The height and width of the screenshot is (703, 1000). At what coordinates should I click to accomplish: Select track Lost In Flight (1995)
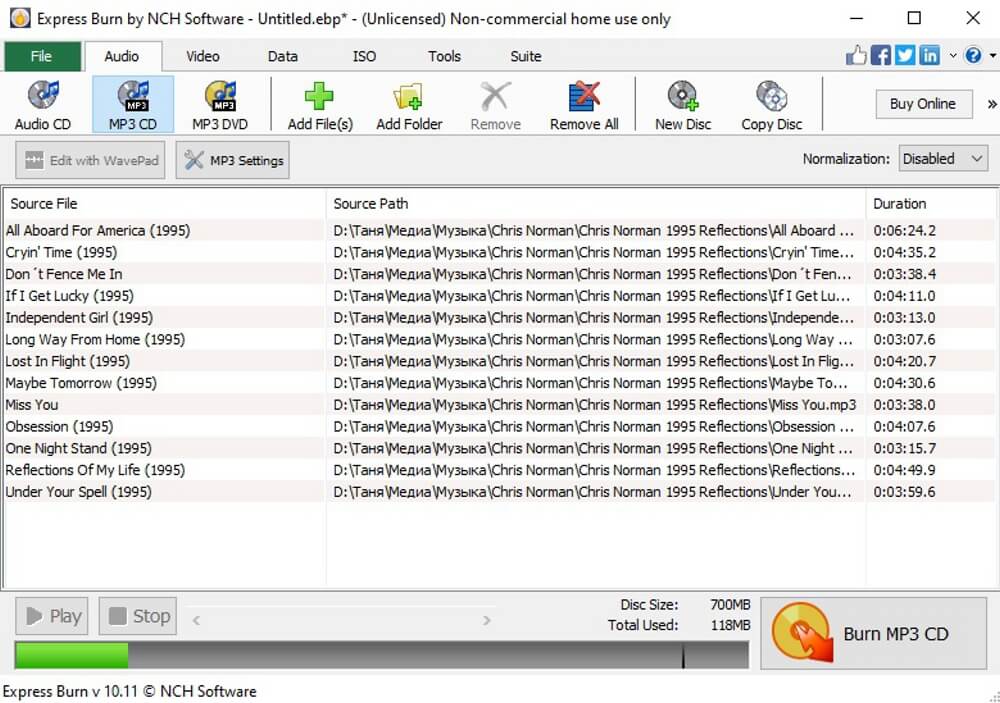point(68,361)
